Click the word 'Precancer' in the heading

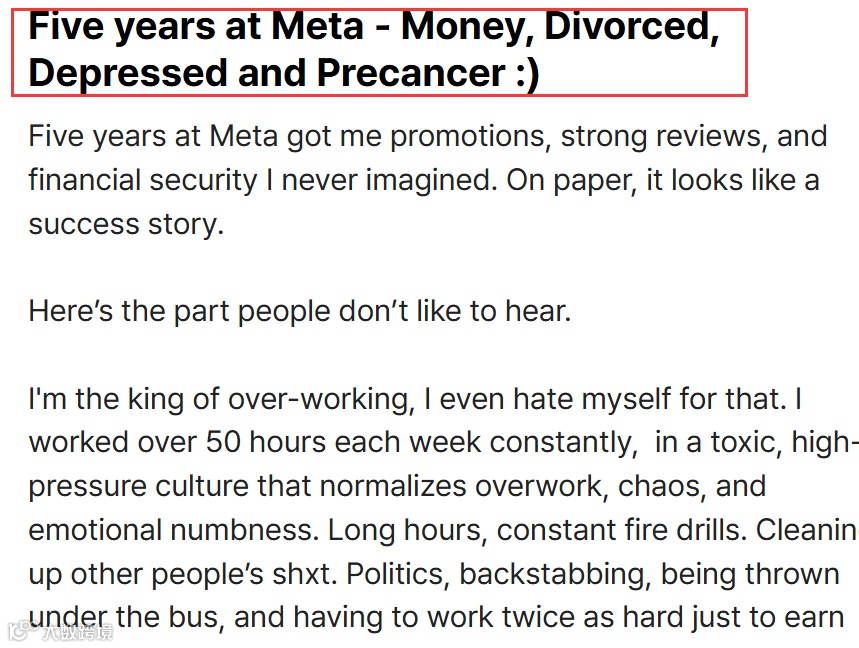411,73
